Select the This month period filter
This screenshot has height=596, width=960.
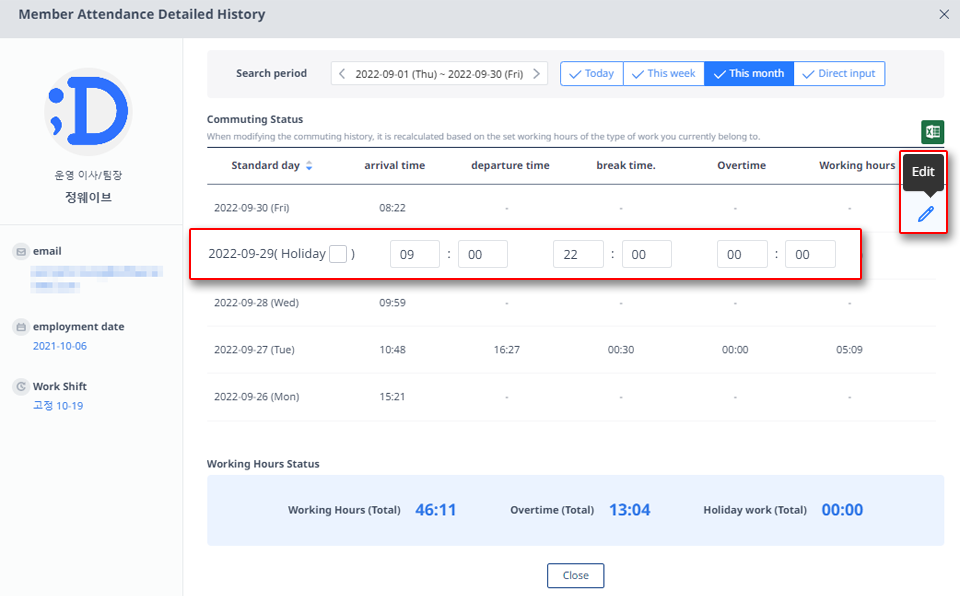pos(749,74)
